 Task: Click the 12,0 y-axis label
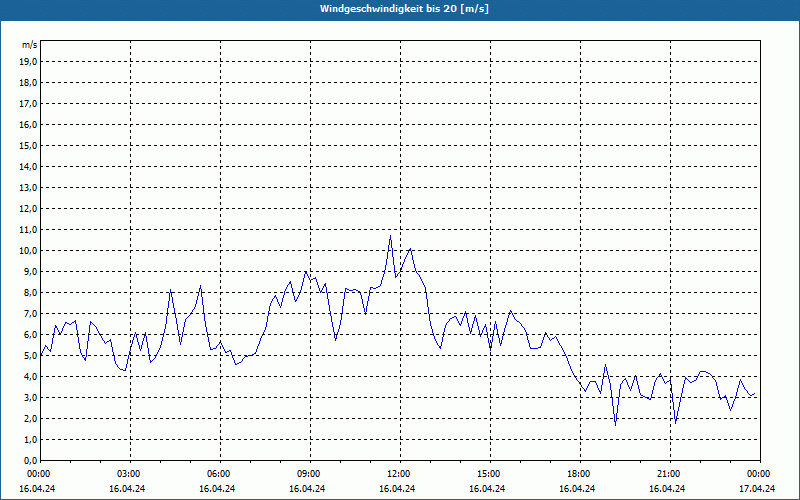coord(29,209)
